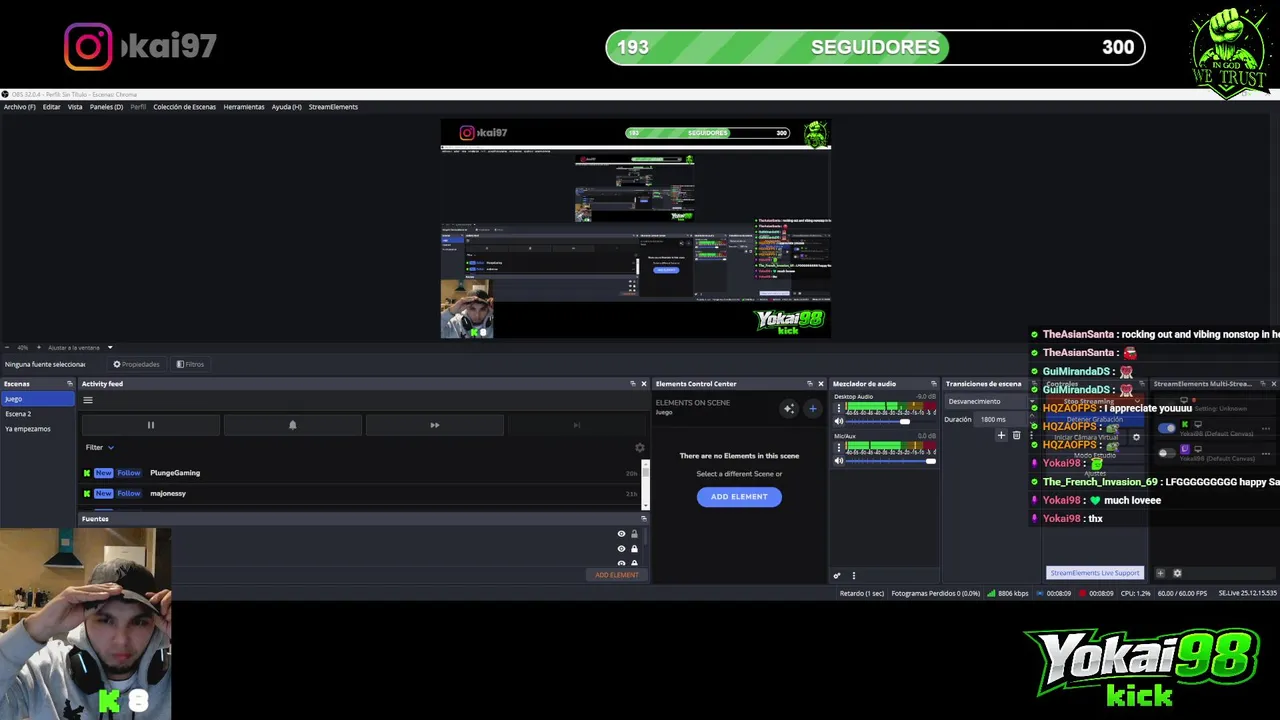Open Filtros for selected source
The image size is (1280, 720).
tap(190, 364)
